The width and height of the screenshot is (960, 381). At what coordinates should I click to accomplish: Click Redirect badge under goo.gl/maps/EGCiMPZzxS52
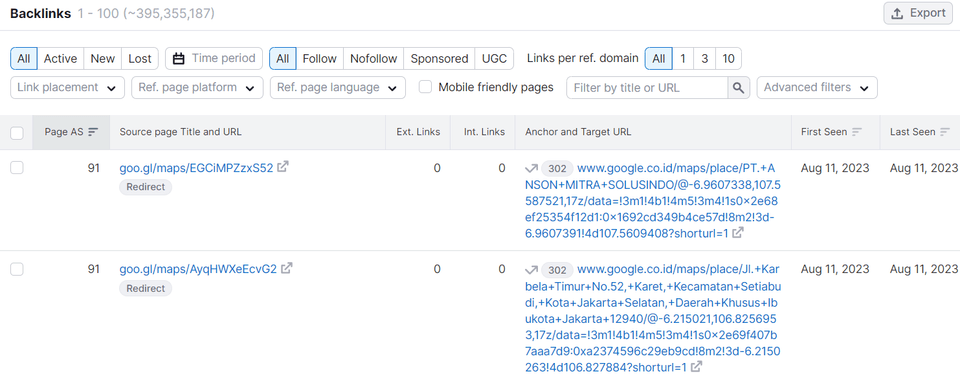pyautogui.click(x=146, y=187)
